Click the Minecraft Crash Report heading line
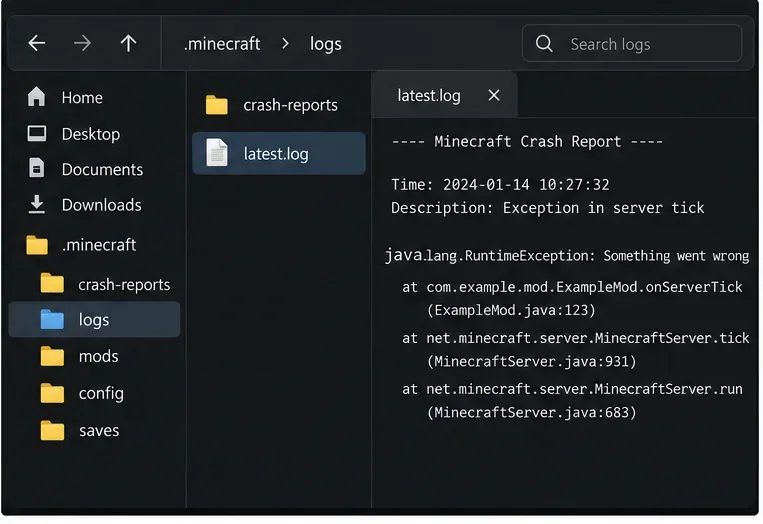763x524 pixels. point(527,142)
